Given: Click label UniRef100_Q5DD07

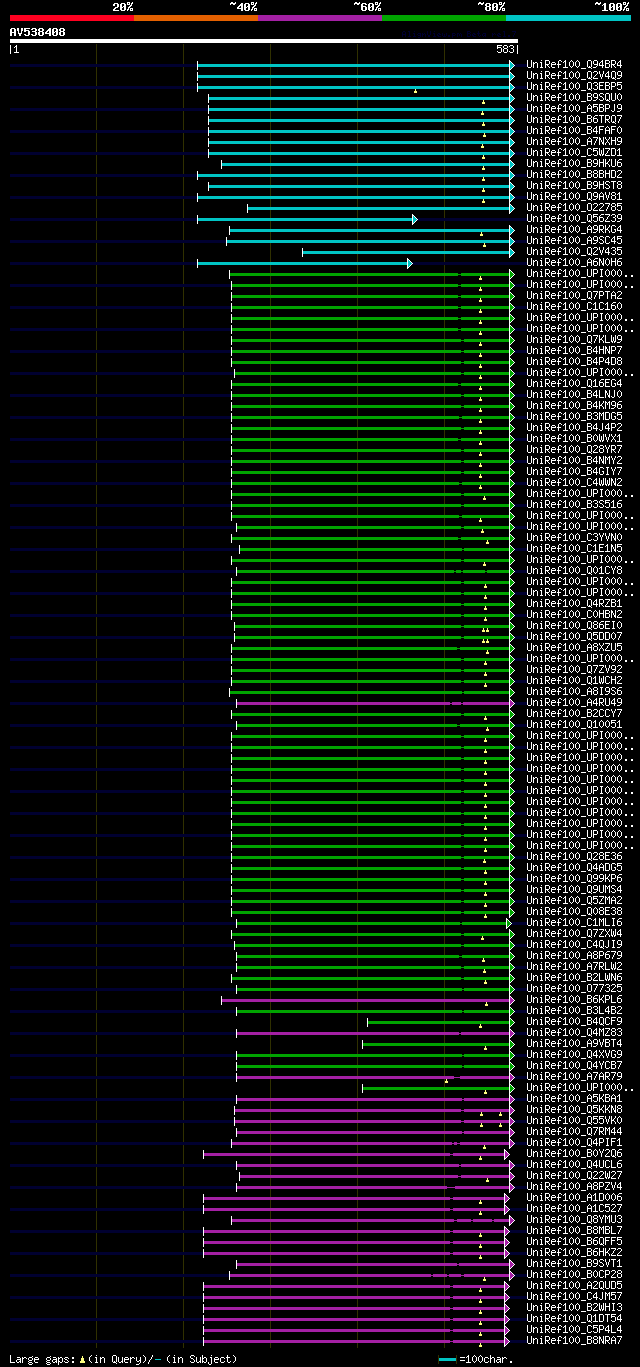Looking at the screenshot, I should point(574,637).
